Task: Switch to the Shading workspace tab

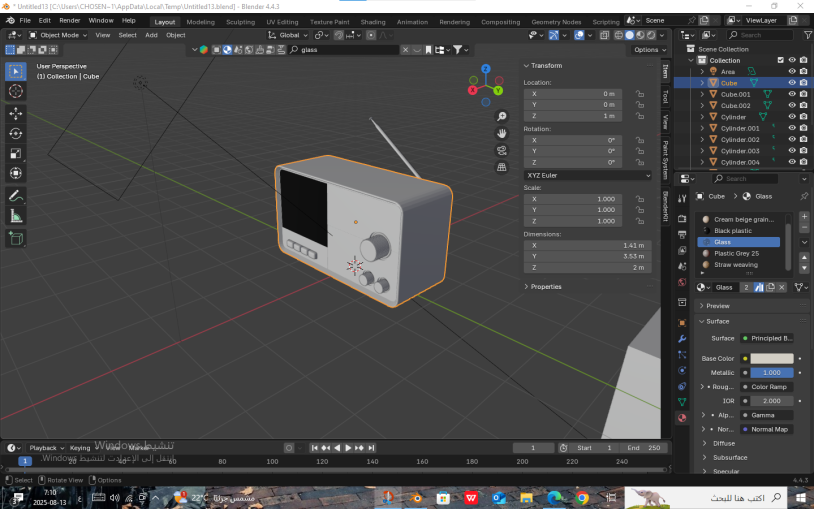Action: [x=373, y=22]
